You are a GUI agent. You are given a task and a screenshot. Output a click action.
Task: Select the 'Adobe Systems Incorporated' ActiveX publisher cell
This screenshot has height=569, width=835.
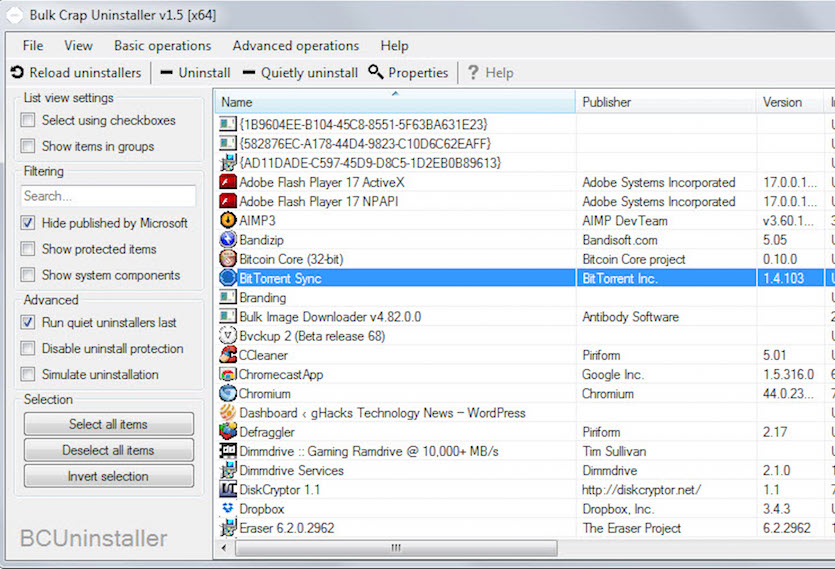[x=659, y=182]
